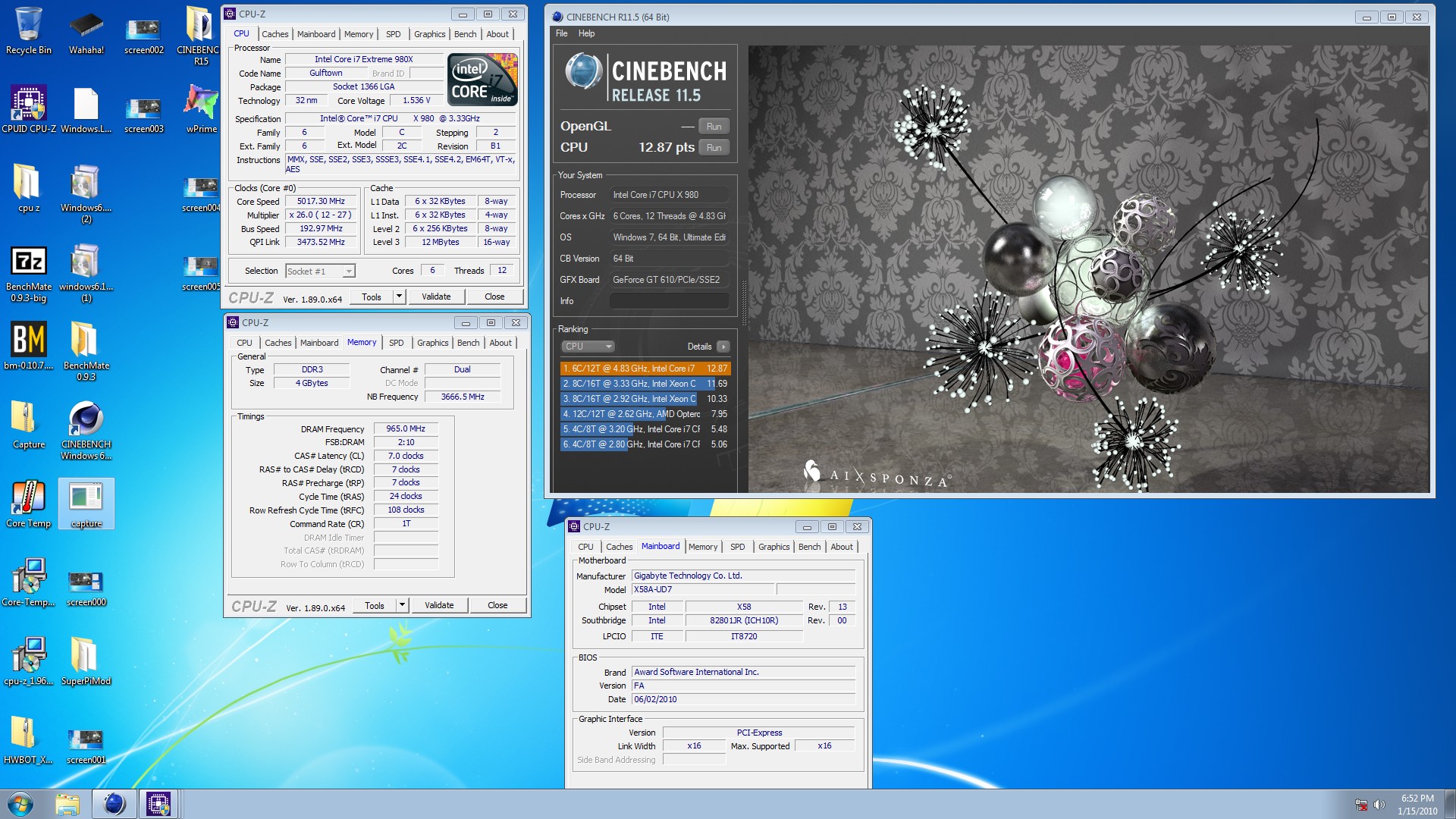Open volume speaker tray icon
This screenshot has height=819, width=1456.
point(1379,805)
